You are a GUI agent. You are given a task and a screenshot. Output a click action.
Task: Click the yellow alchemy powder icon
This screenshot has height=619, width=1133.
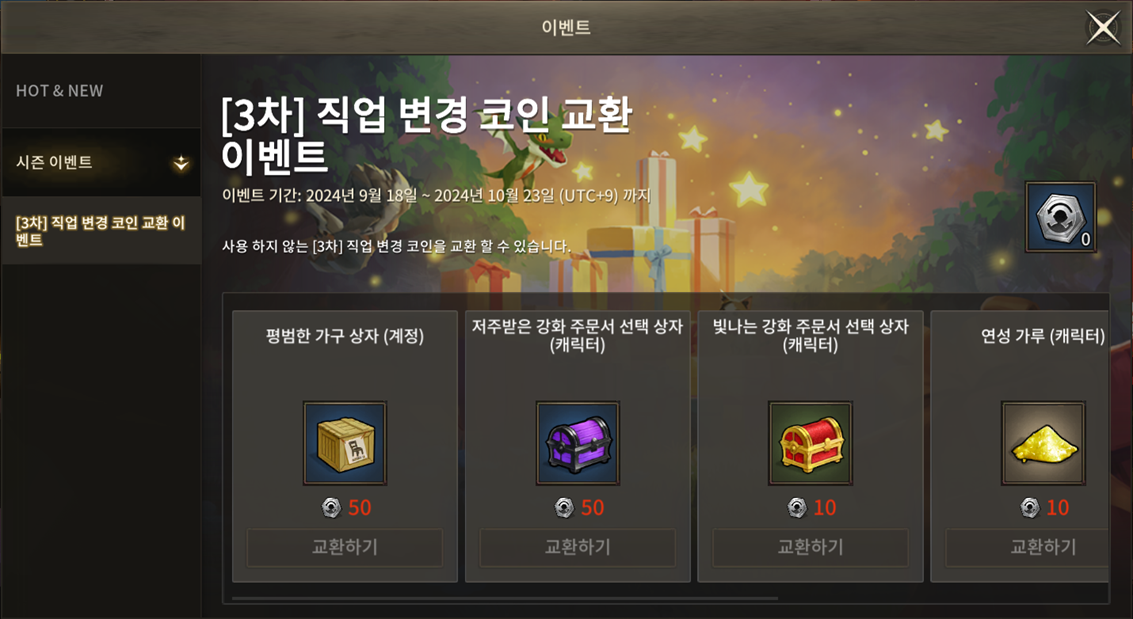click(1043, 443)
